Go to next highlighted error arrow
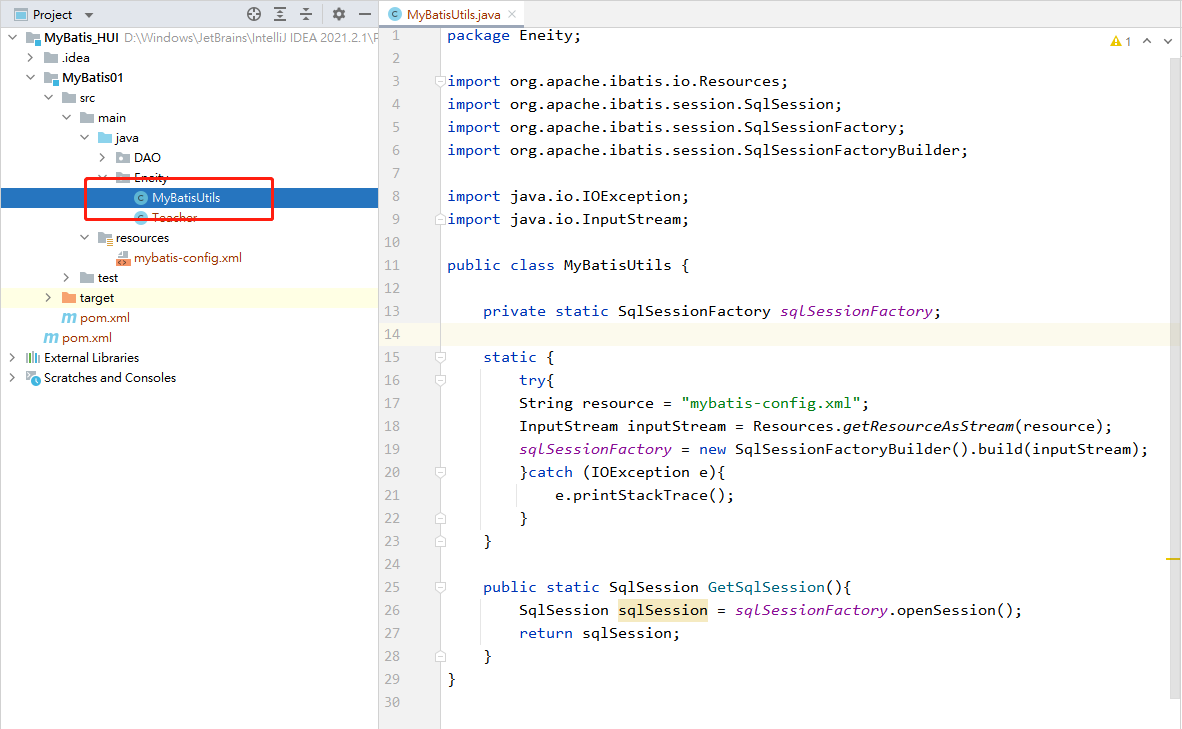 1168,41
